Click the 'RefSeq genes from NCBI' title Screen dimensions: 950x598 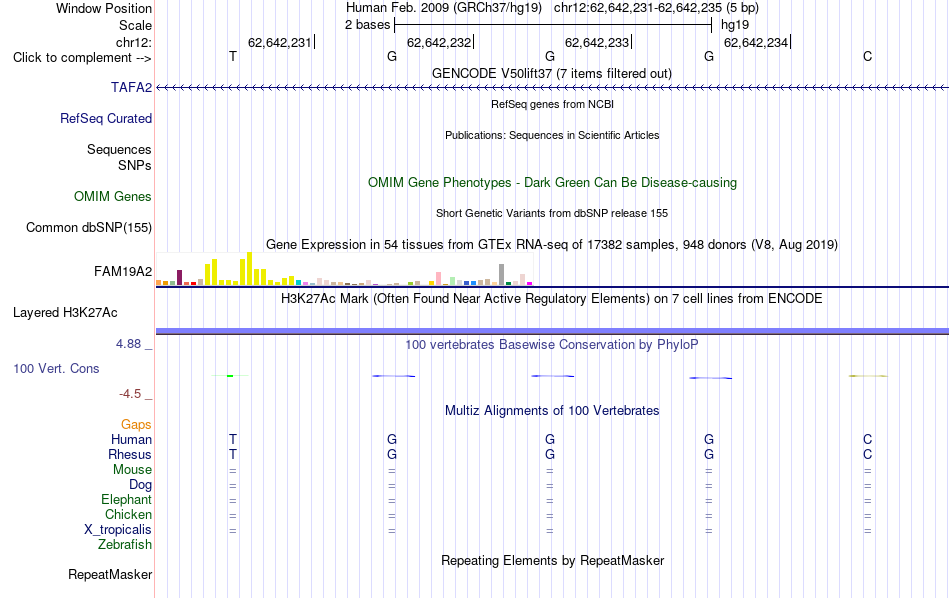tap(553, 104)
